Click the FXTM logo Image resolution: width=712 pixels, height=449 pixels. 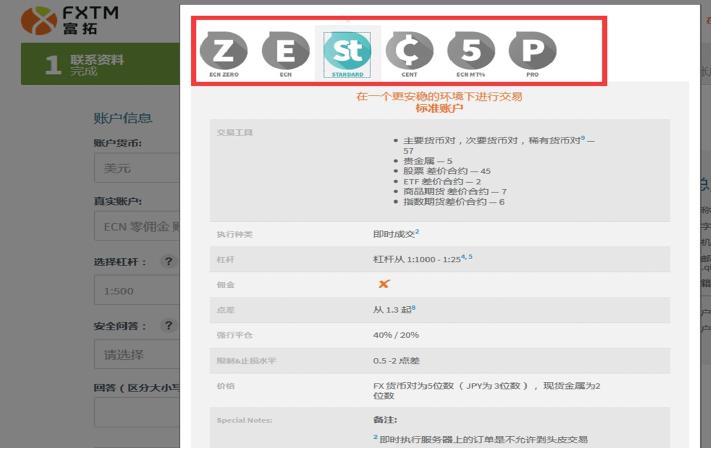point(70,20)
